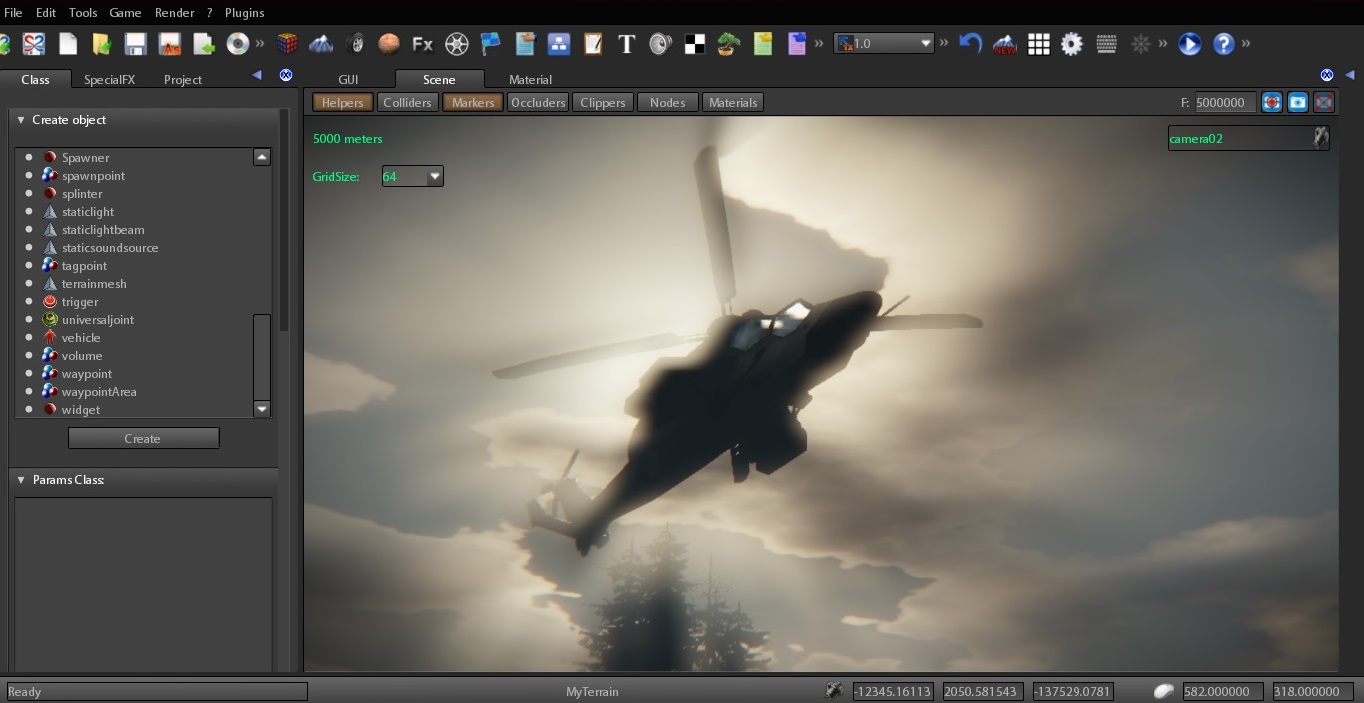
Task: Click the Create button
Action: [x=143, y=438]
